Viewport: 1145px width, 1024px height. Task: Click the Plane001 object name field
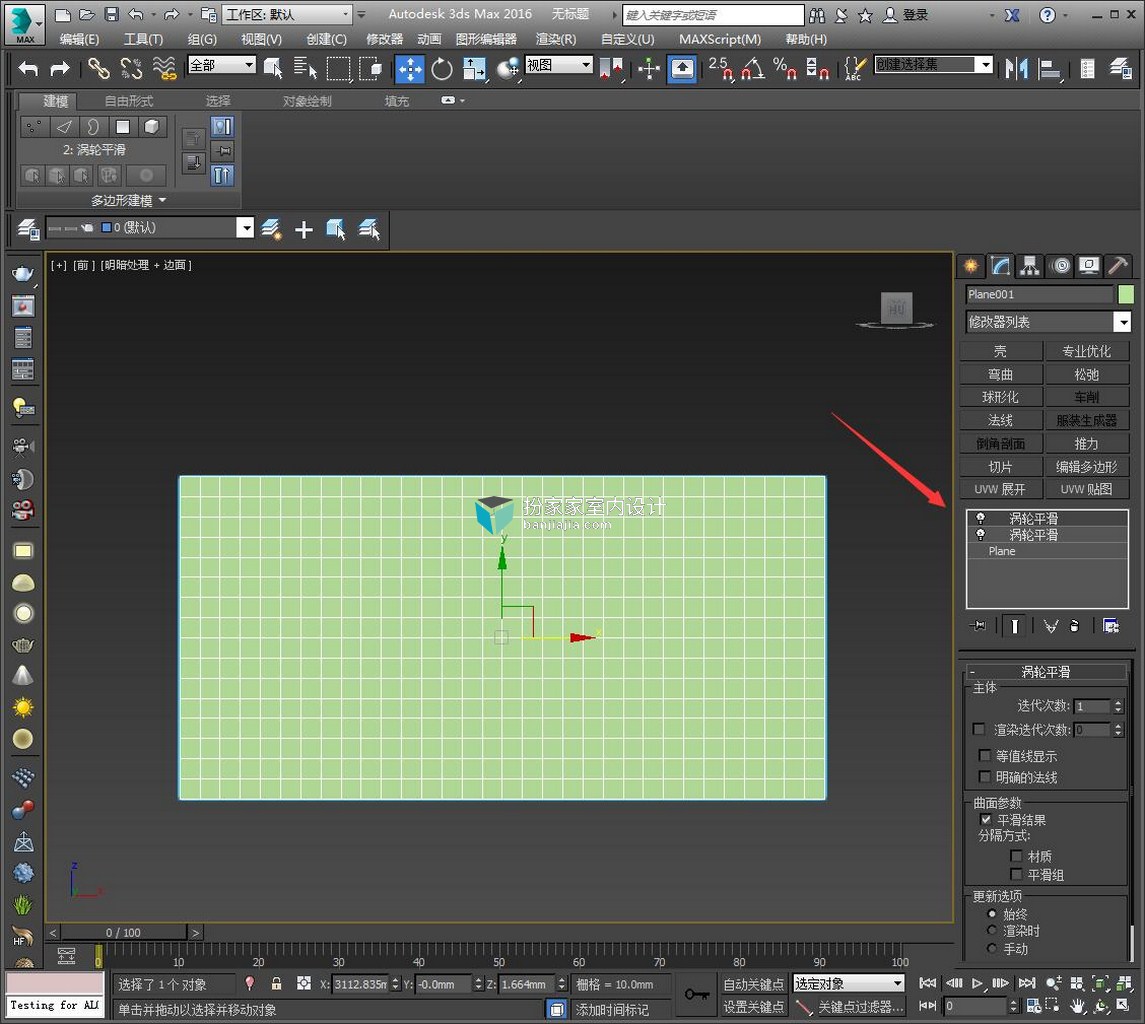click(x=1039, y=294)
